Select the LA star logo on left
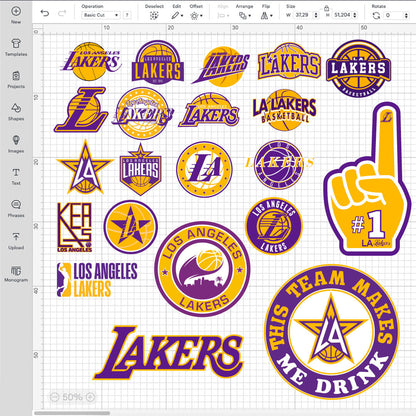The width and height of the screenshot is (416, 416). click(85, 167)
